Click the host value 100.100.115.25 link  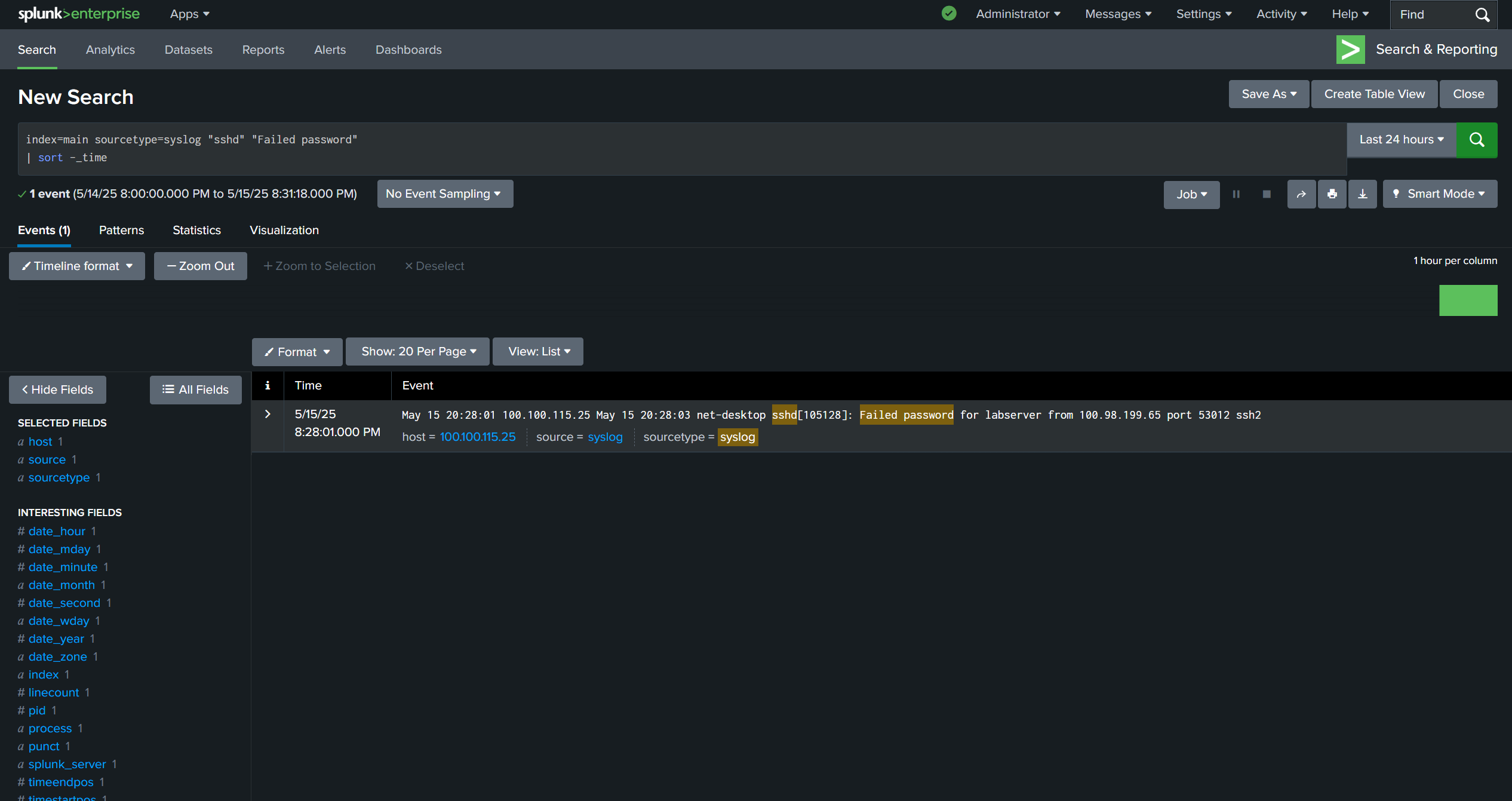coord(477,437)
